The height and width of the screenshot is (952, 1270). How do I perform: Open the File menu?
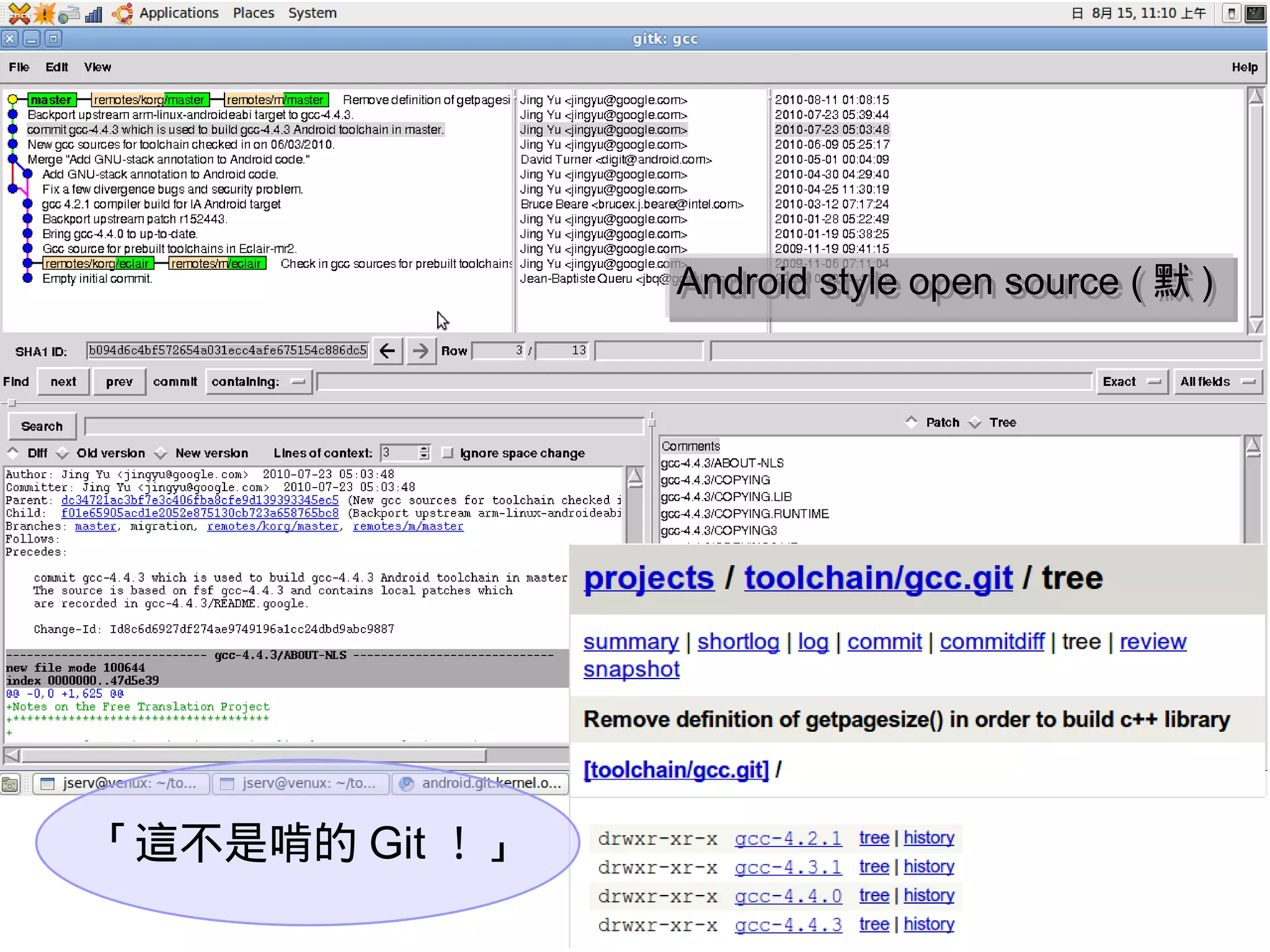(x=19, y=67)
